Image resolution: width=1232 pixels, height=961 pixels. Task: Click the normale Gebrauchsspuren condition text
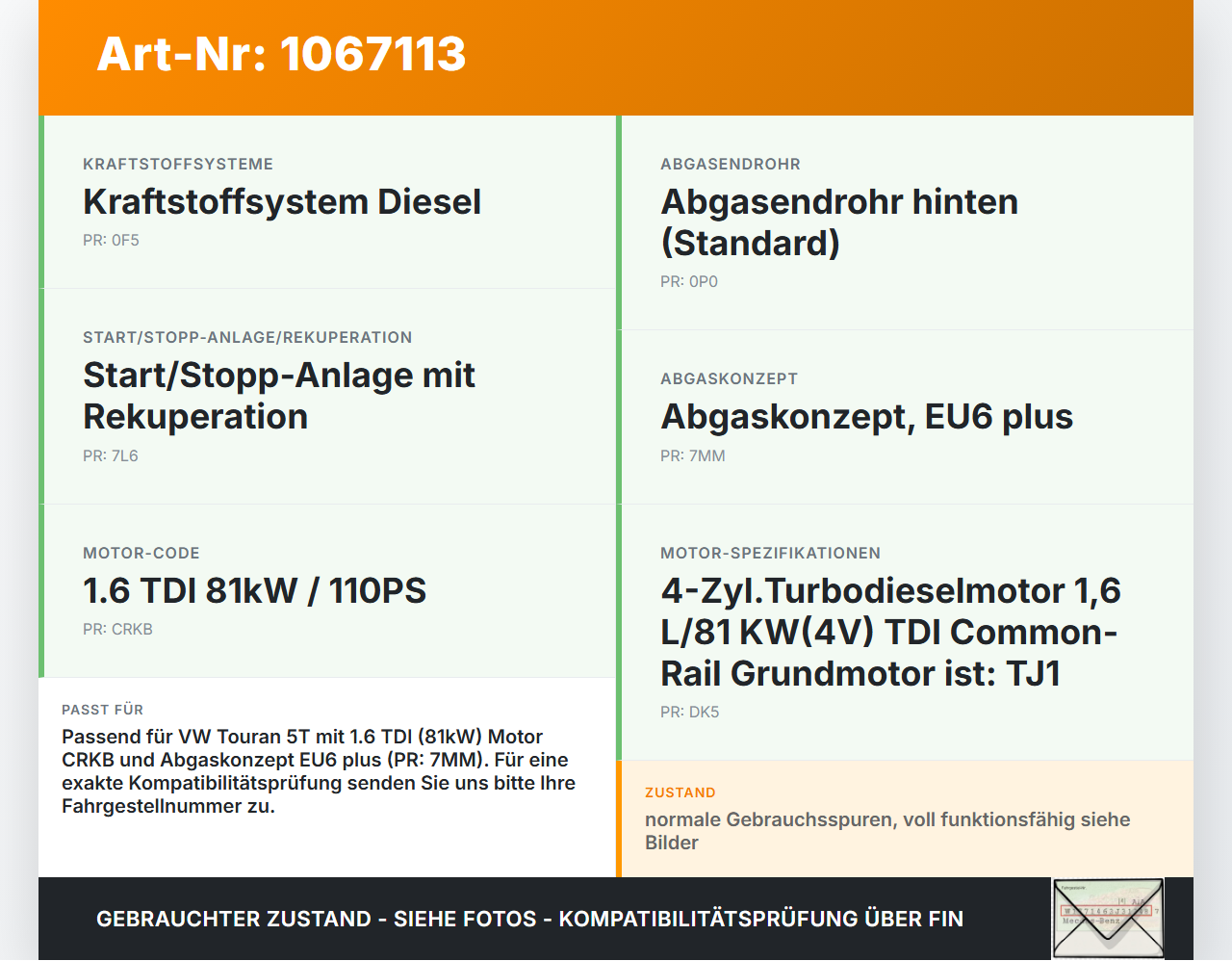tap(887, 831)
